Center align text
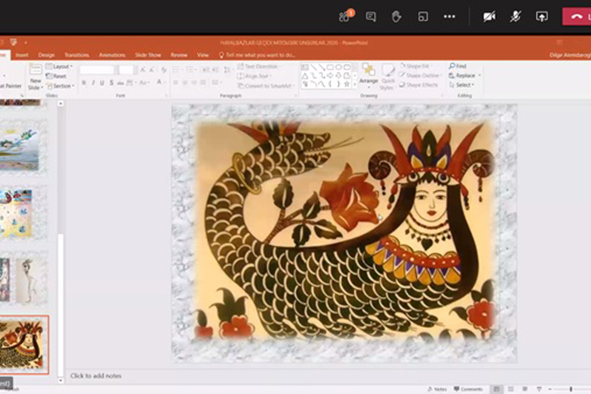591x394 pixels. [x=185, y=83]
